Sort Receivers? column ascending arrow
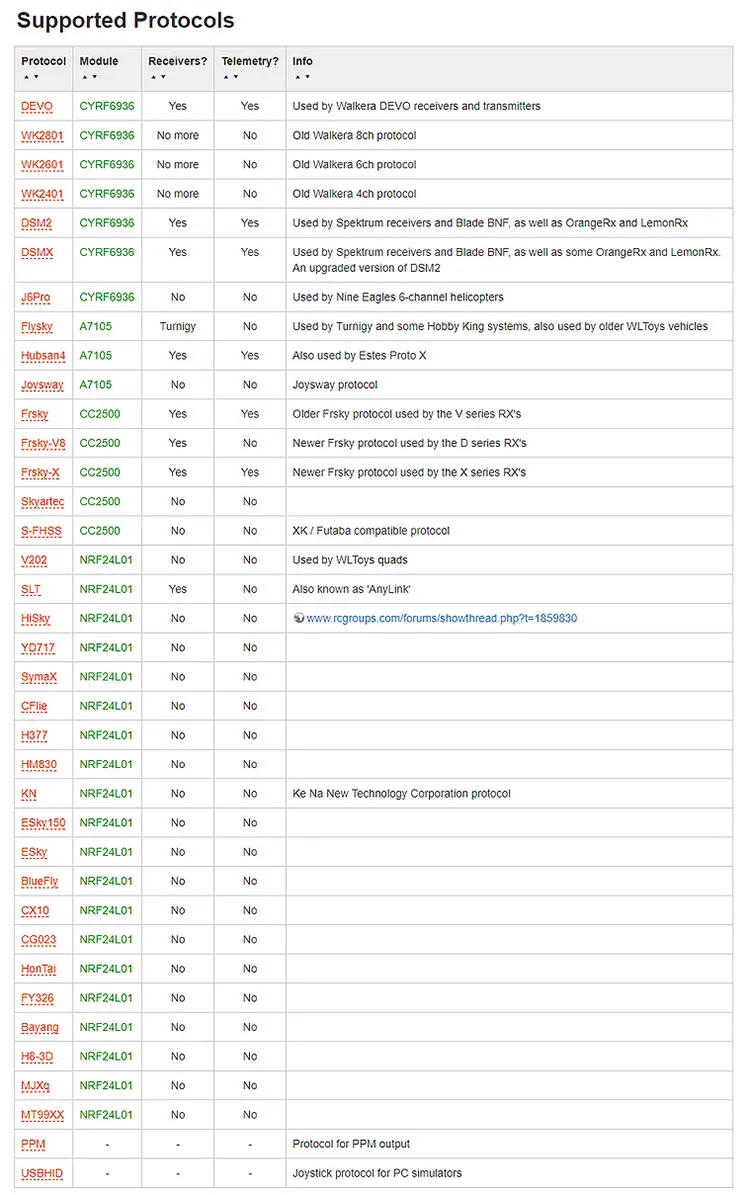 click(x=153, y=77)
